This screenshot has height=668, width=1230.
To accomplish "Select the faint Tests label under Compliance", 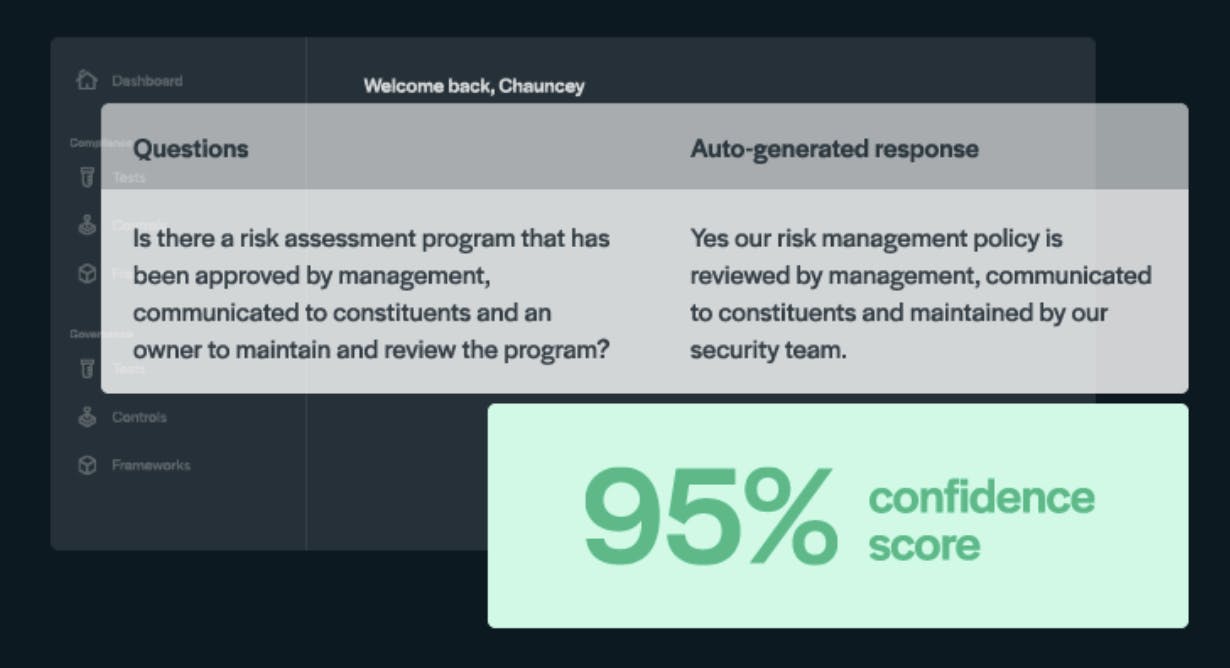I will point(129,178).
